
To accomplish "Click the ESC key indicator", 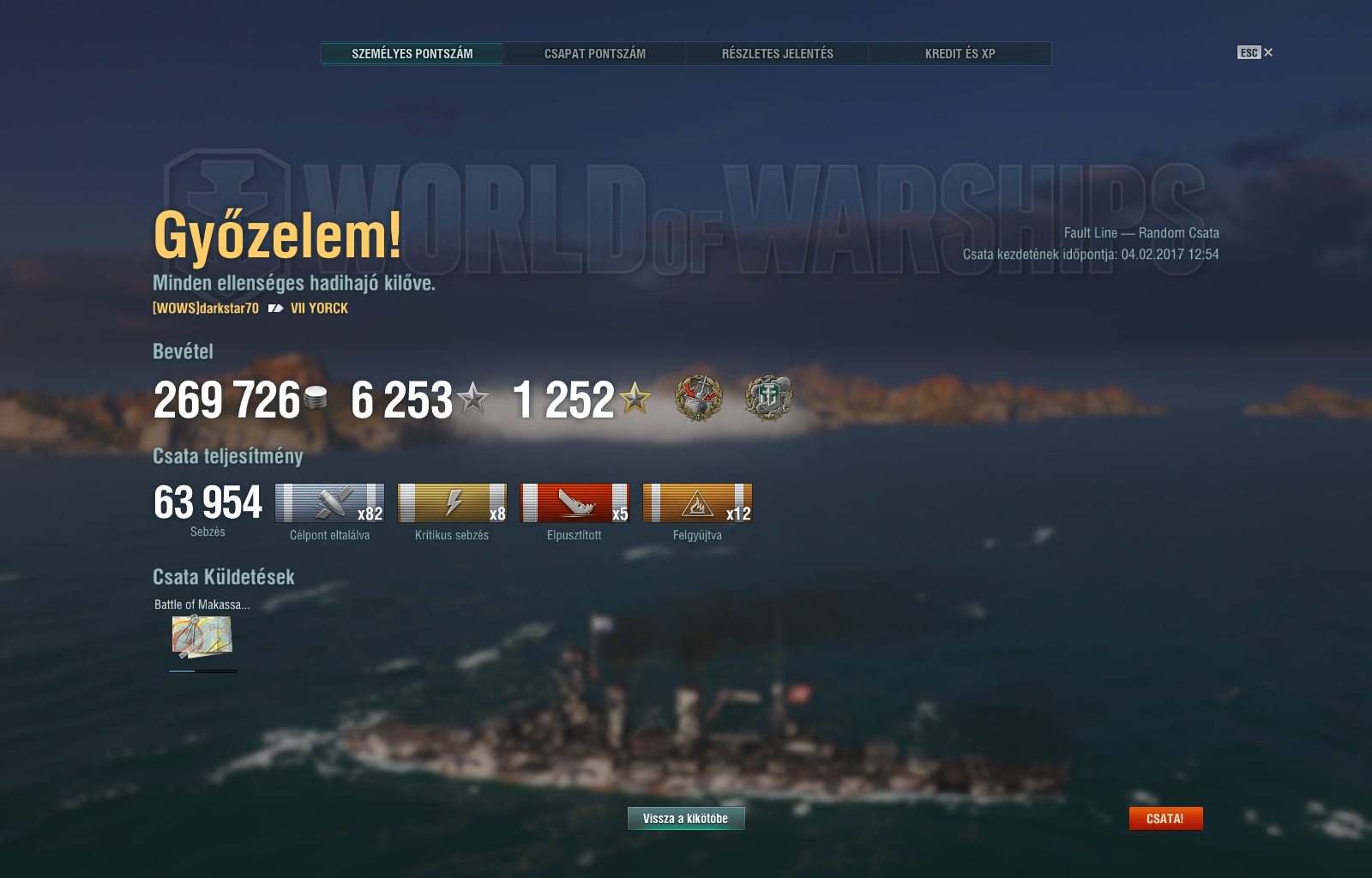I will [1249, 52].
